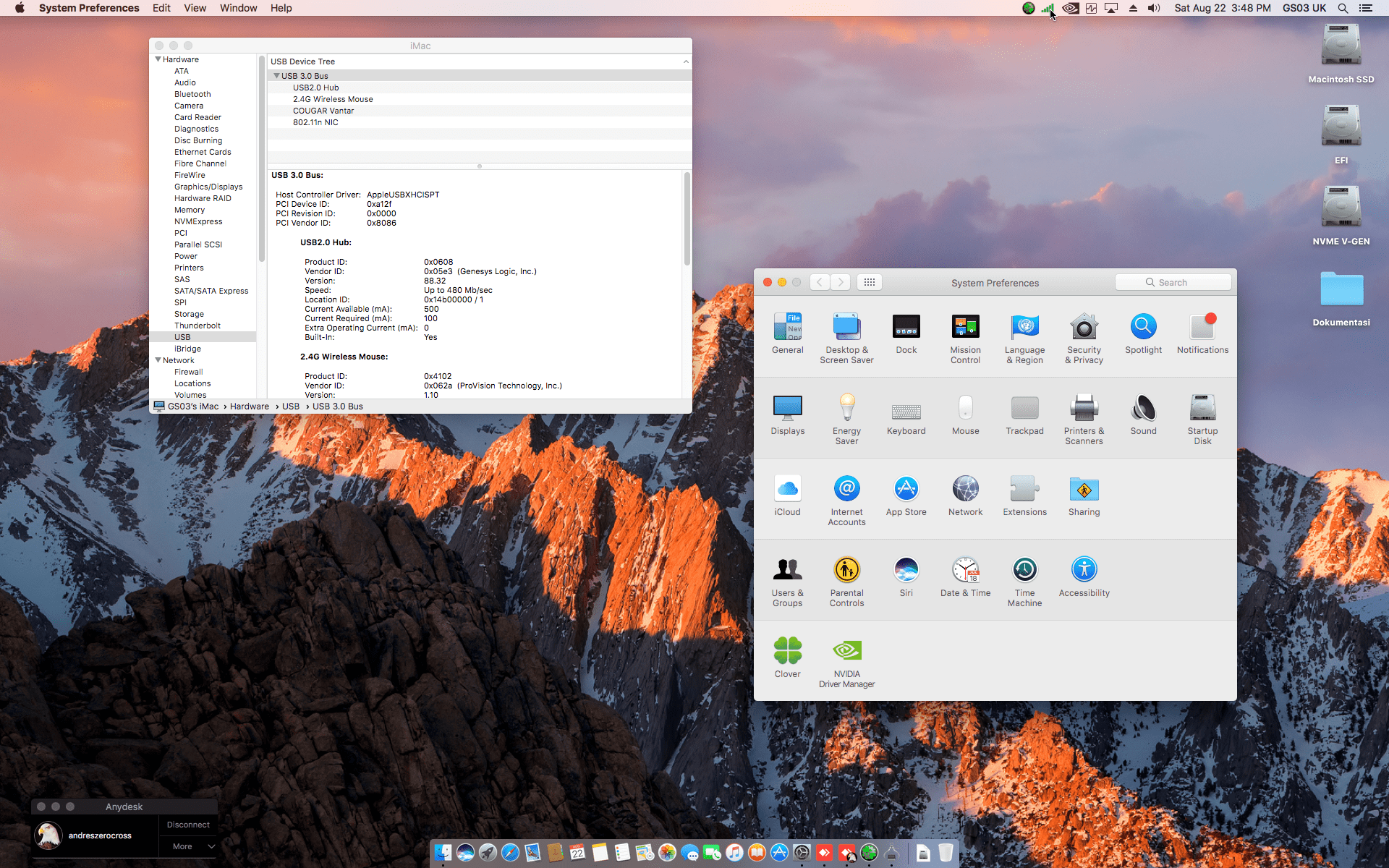
Task: Open the Dock preference pane
Action: pos(906,333)
